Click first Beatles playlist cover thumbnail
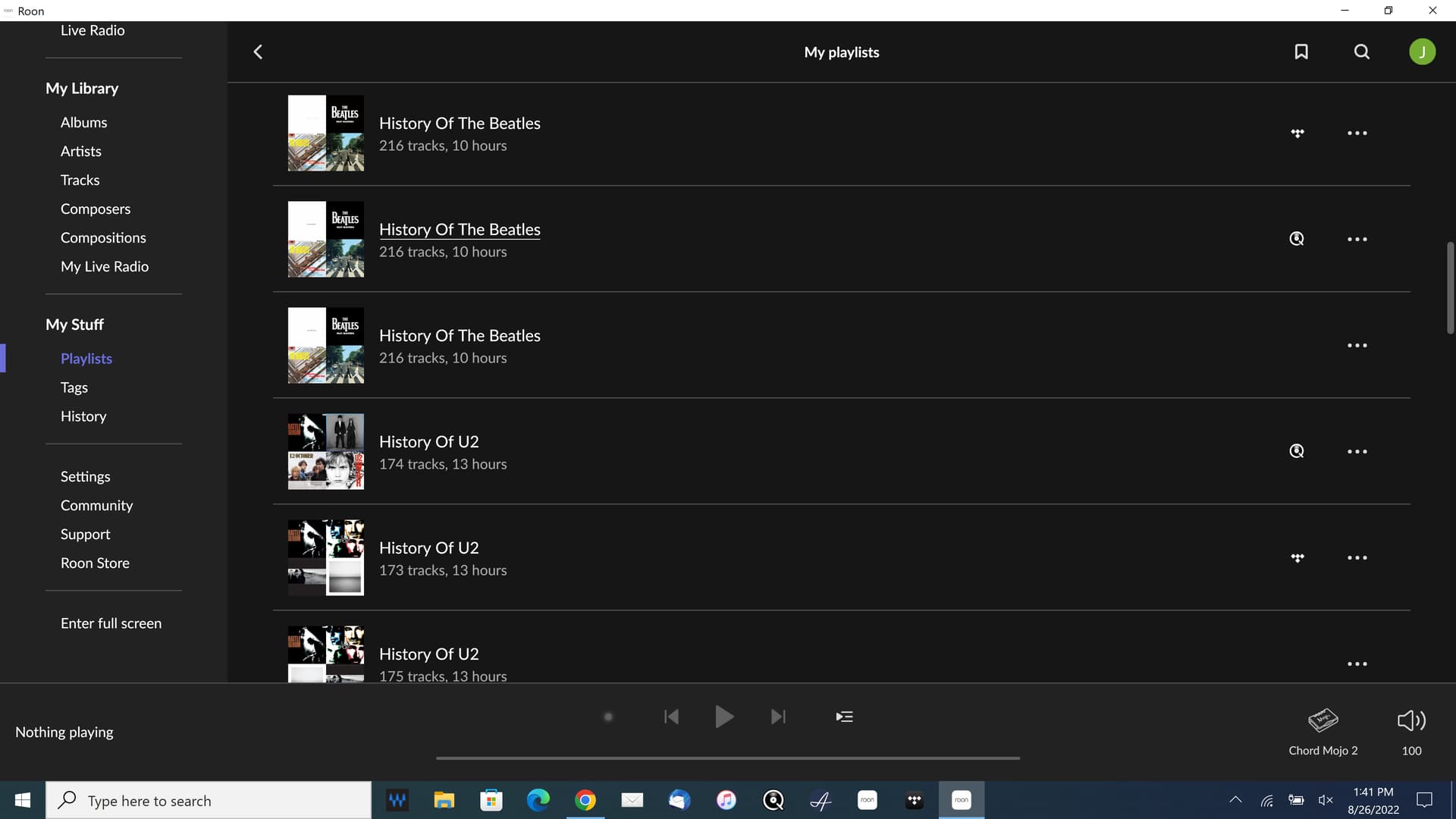1456x819 pixels. tap(326, 133)
